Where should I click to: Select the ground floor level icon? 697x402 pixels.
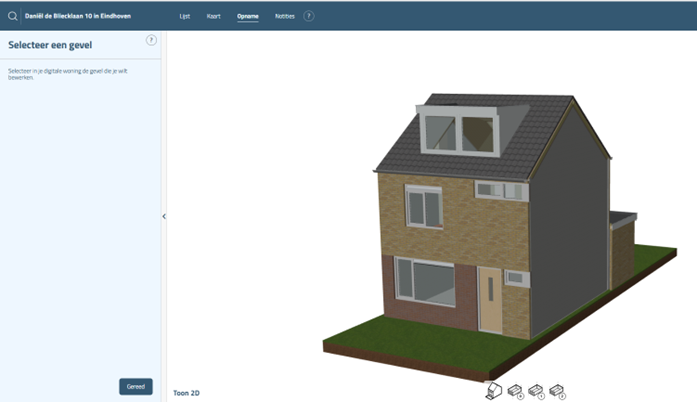(516, 391)
